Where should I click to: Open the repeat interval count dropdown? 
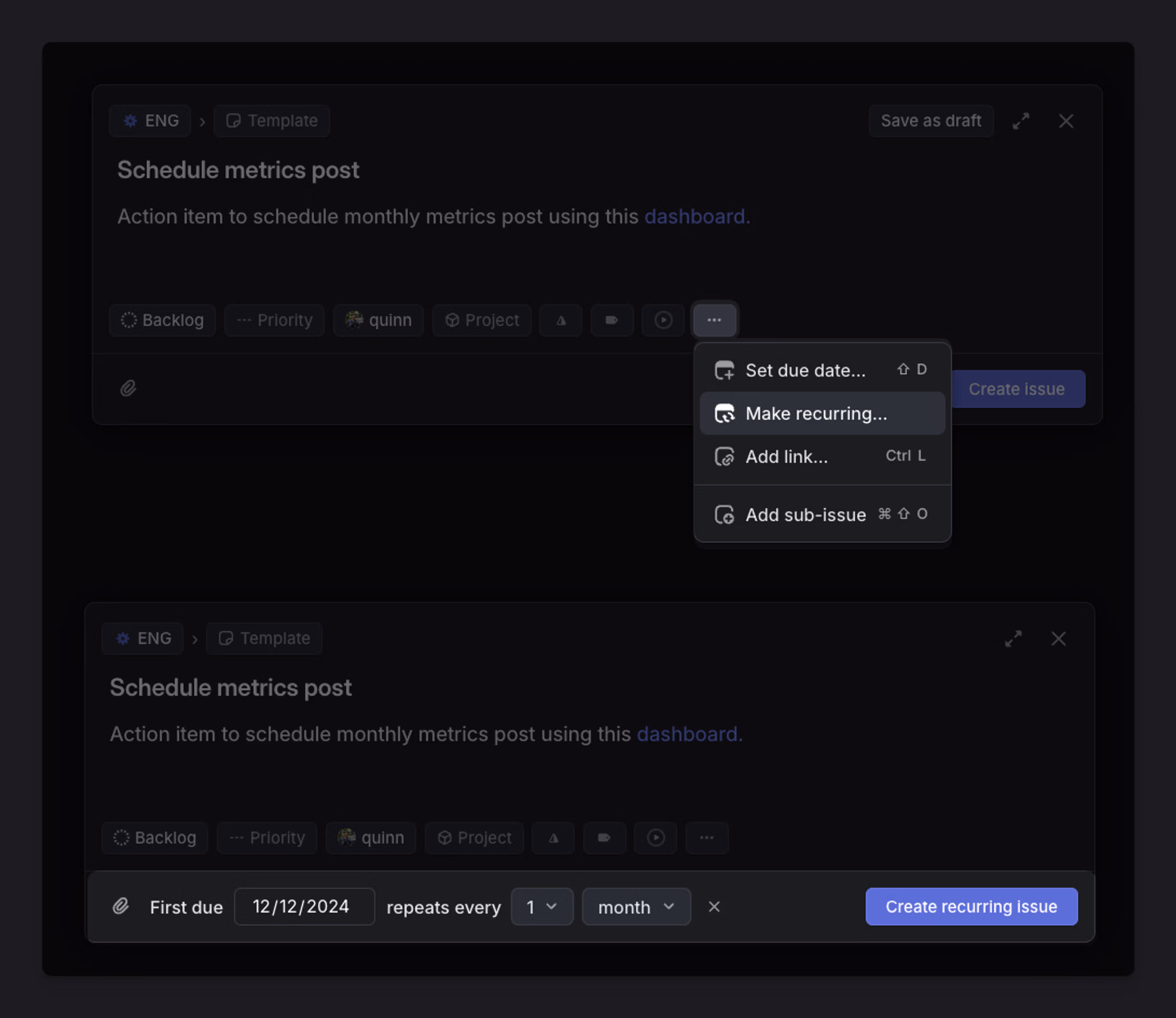click(x=542, y=906)
